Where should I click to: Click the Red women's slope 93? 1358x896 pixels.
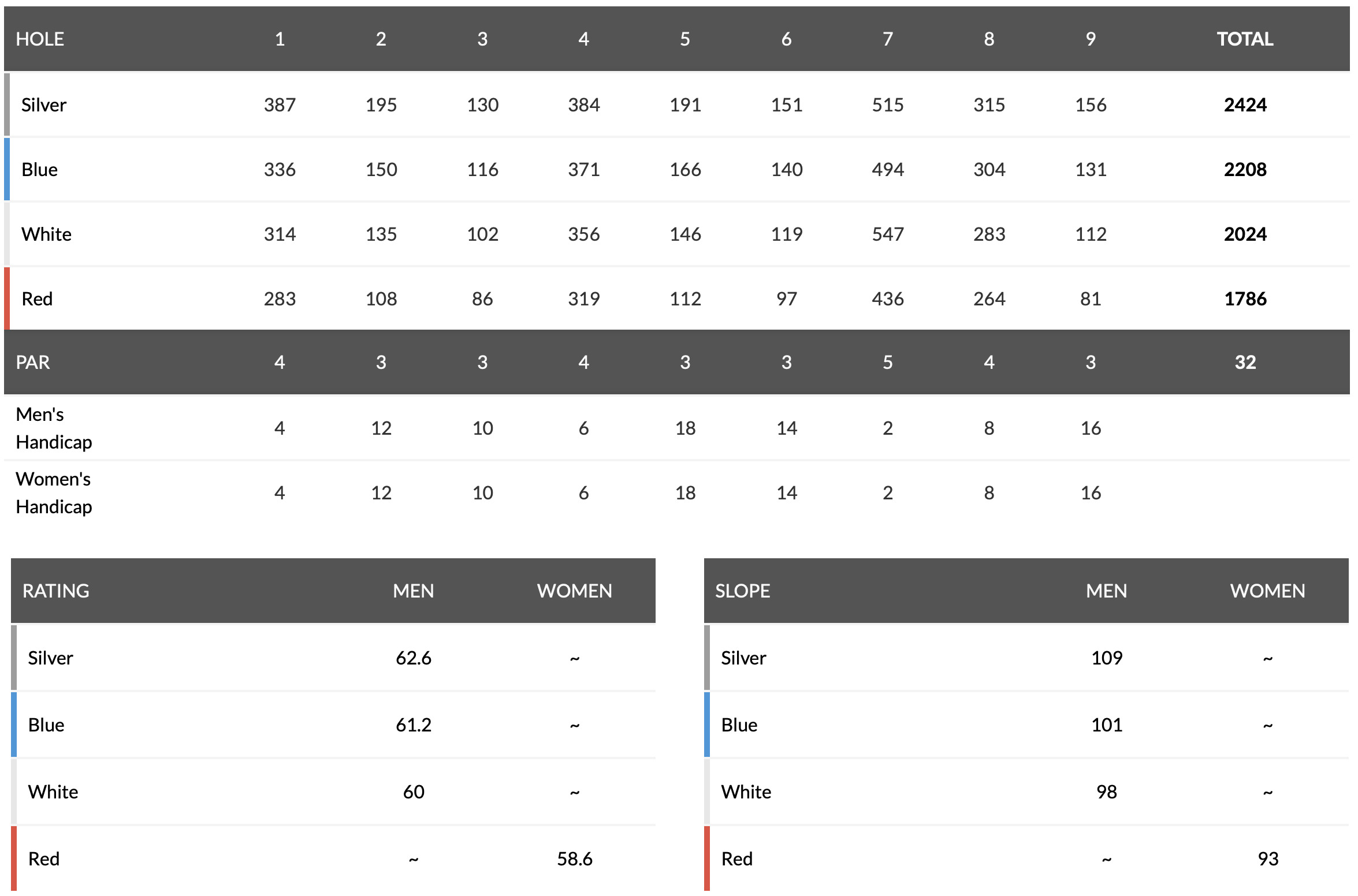[x=1268, y=859]
